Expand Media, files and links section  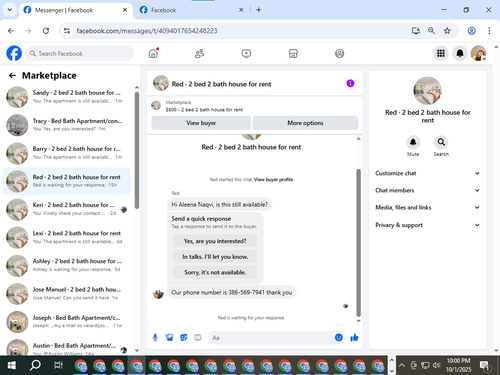[x=427, y=207]
